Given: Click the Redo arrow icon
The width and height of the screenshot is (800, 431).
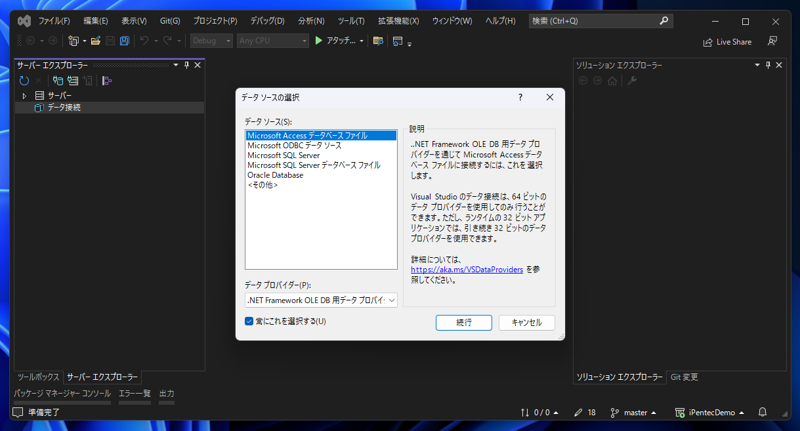Looking at the screenshot, I should pos(167,40).
